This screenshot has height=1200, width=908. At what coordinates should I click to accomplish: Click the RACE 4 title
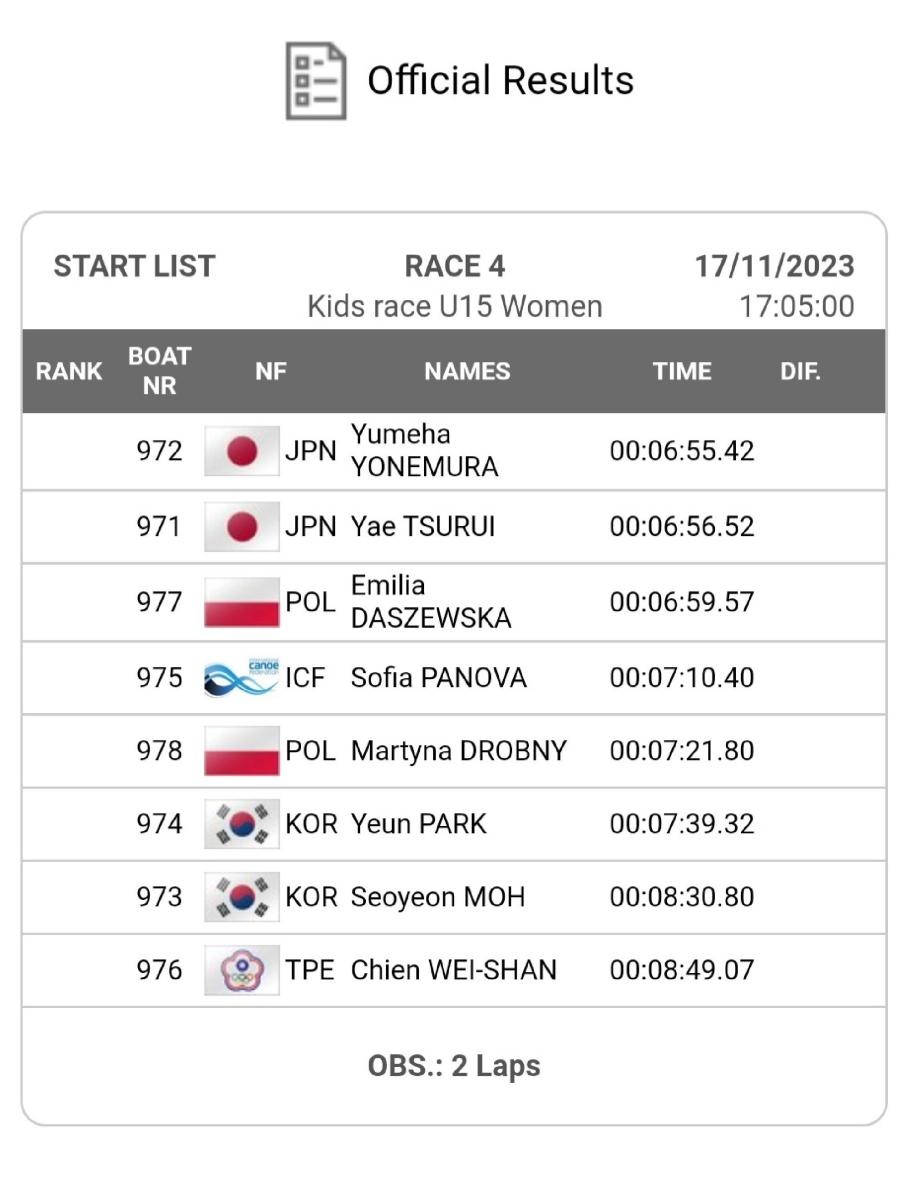click(x=454, y=267)
